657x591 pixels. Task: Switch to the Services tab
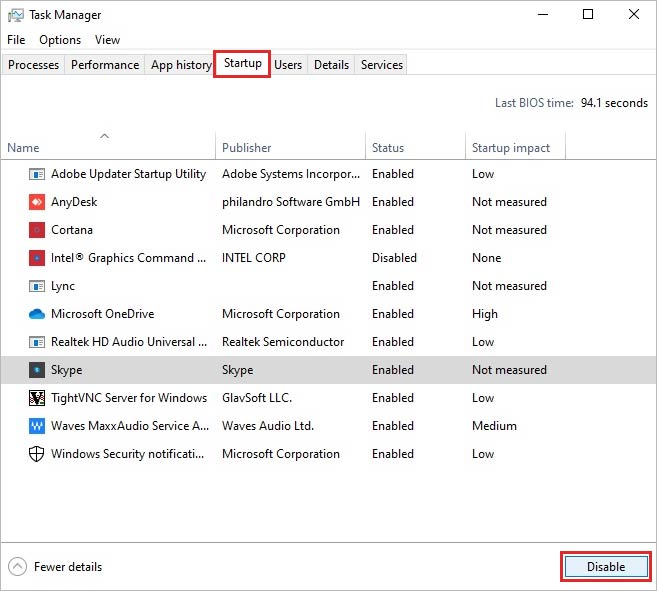[x=382, y=65]
